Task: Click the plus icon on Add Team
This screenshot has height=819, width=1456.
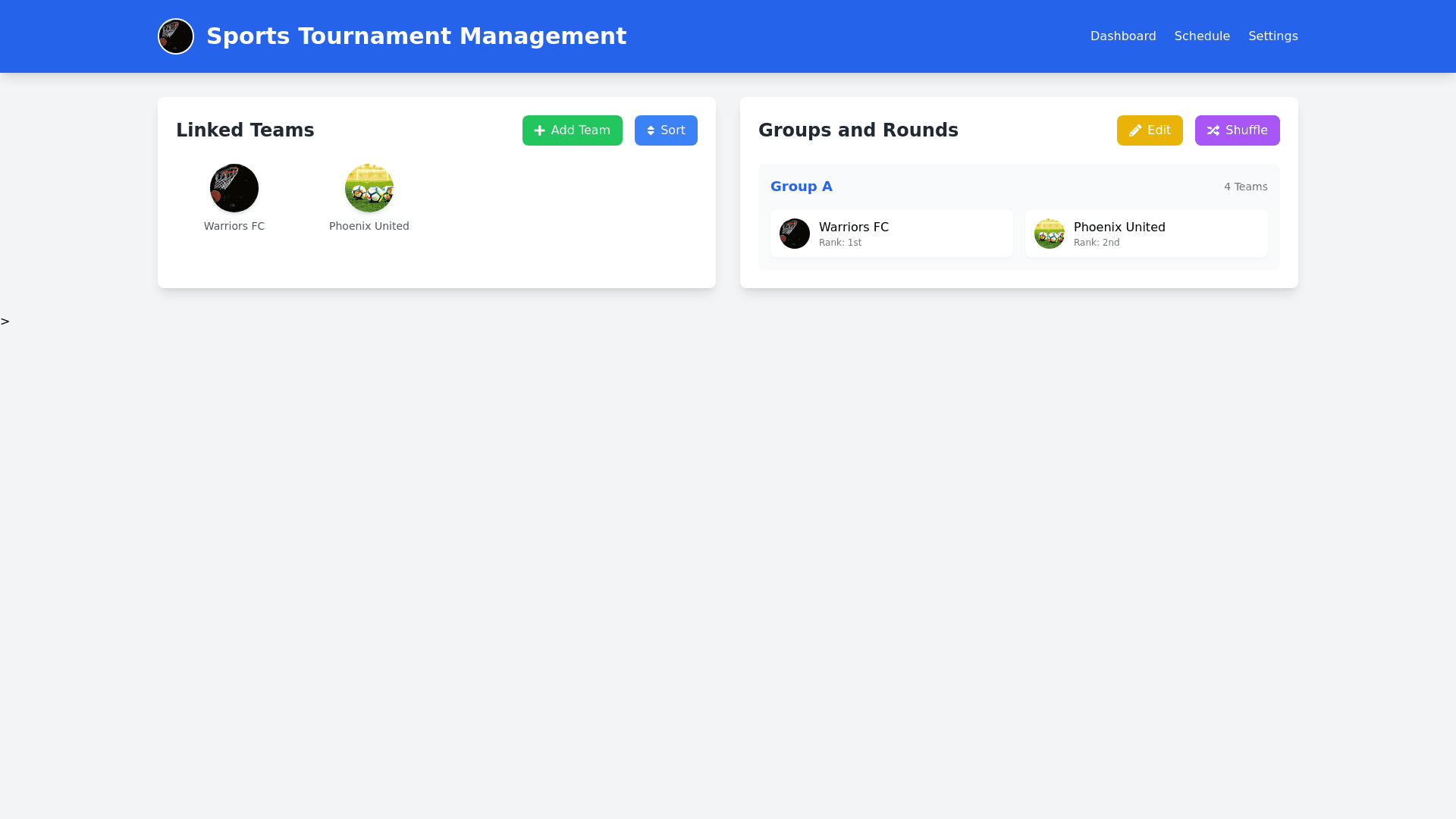Action: tap(539, 130)
